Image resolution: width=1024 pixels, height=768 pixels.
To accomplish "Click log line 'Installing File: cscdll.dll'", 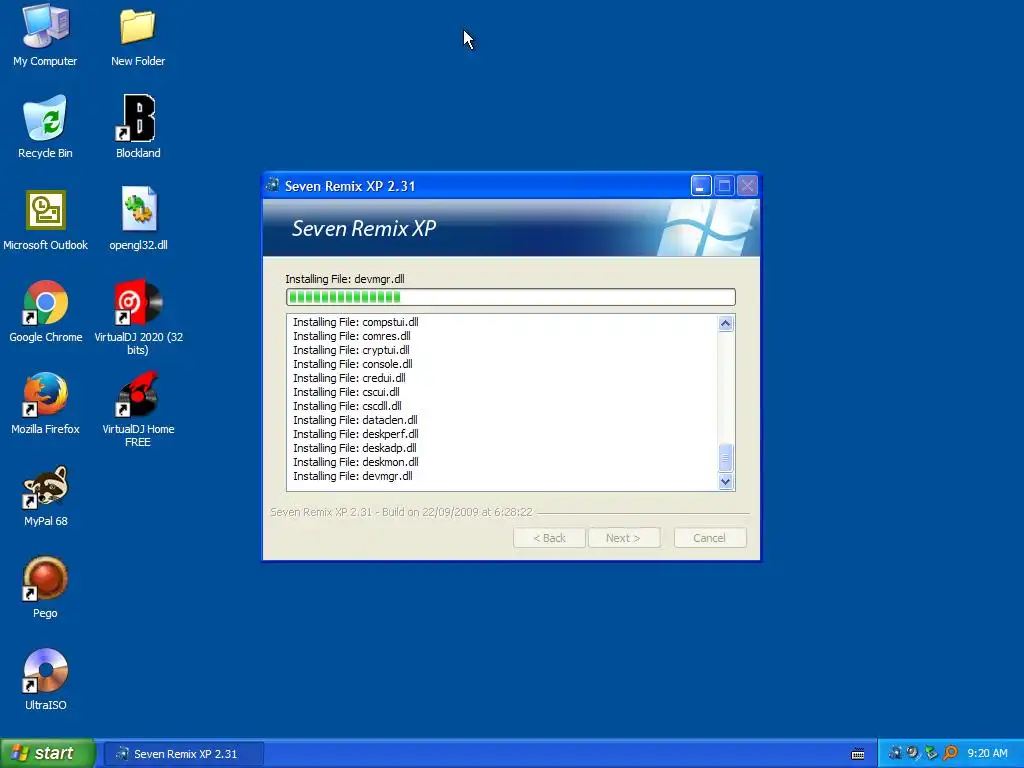I will pos(347,406).
